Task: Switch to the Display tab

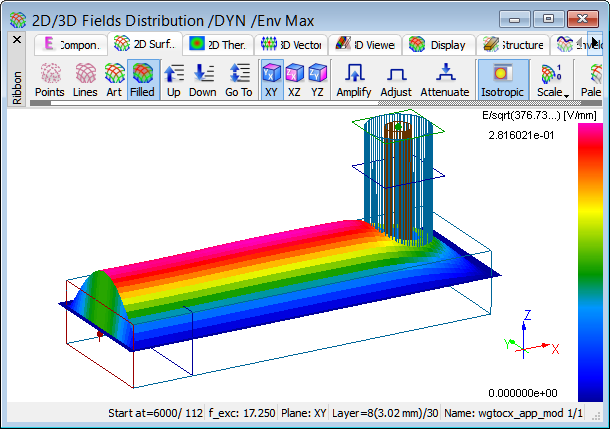Action: coord(438,44)
